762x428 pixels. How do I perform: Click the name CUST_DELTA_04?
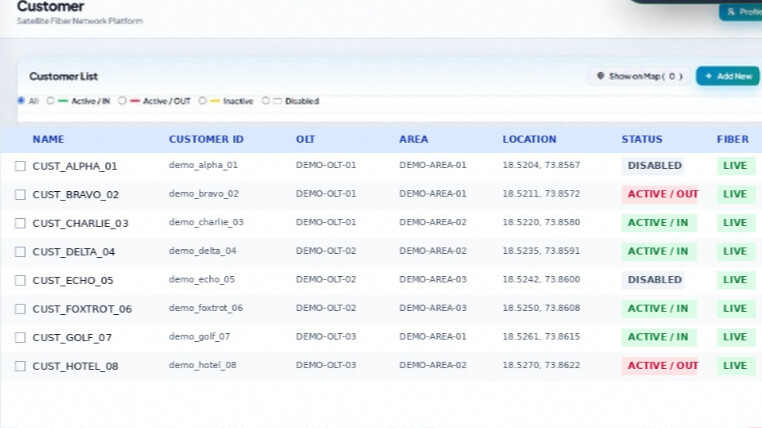point(74,252)
